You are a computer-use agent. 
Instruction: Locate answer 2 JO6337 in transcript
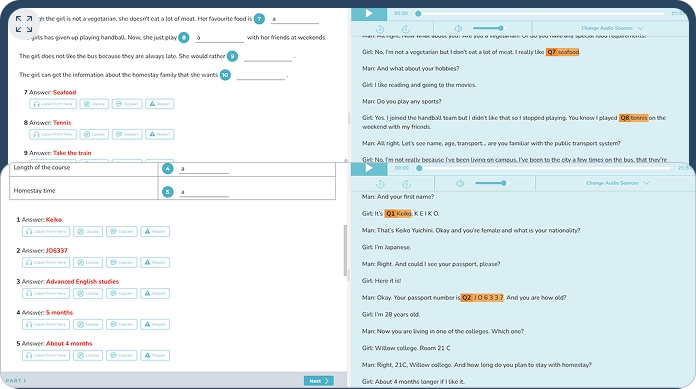[88, 262]
